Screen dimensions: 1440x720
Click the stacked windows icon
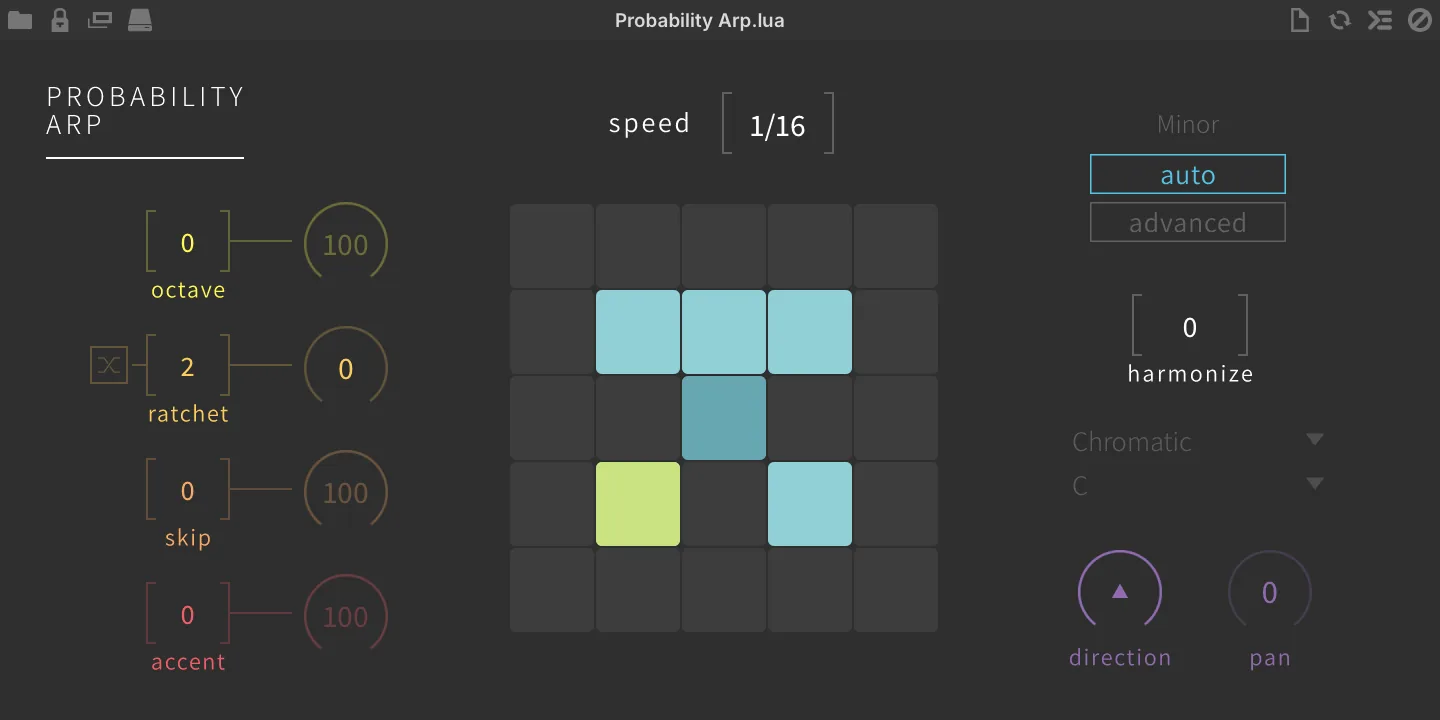(100, 20)
